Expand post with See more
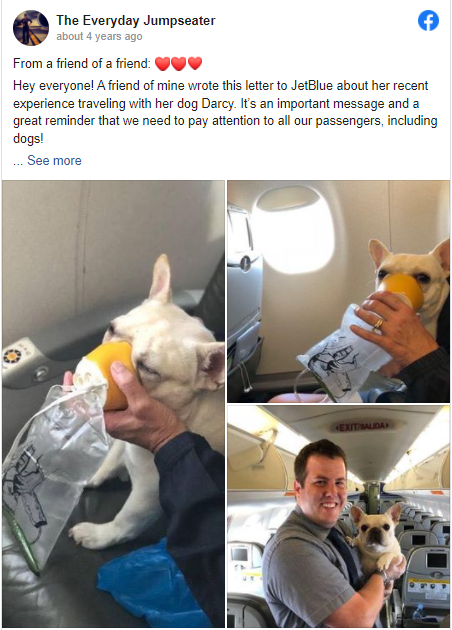This screenshot has width=452, height=630. coord(54,160)
